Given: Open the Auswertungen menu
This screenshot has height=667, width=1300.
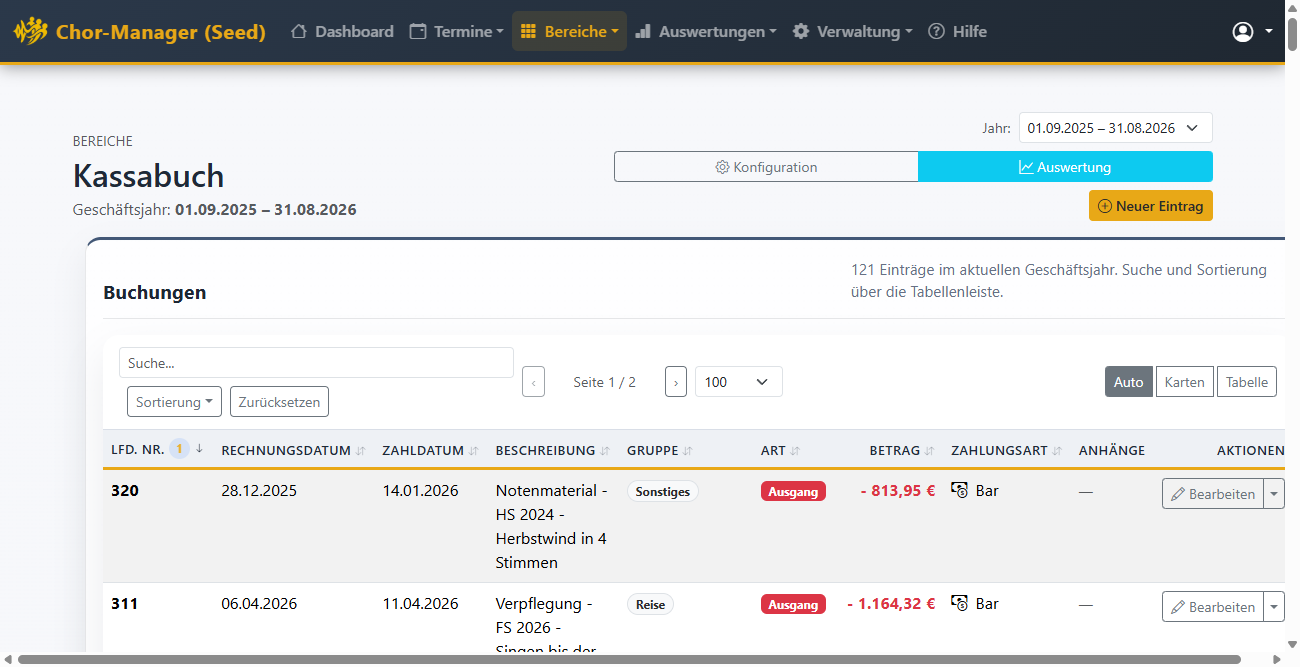Looking at the screenshot, I should point(706,31).
